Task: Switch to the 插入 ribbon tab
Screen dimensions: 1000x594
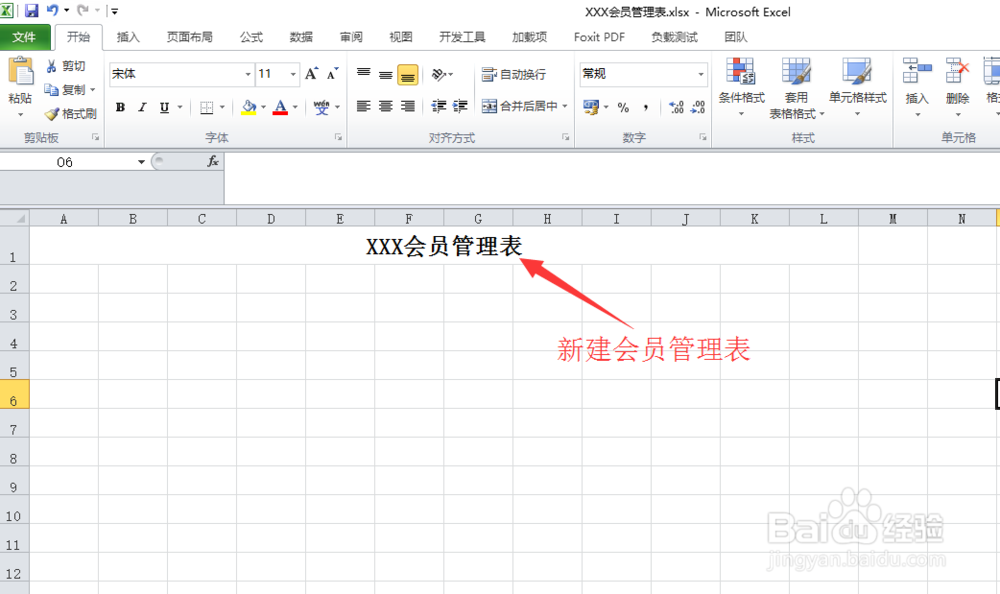Action: coord(128,37)
